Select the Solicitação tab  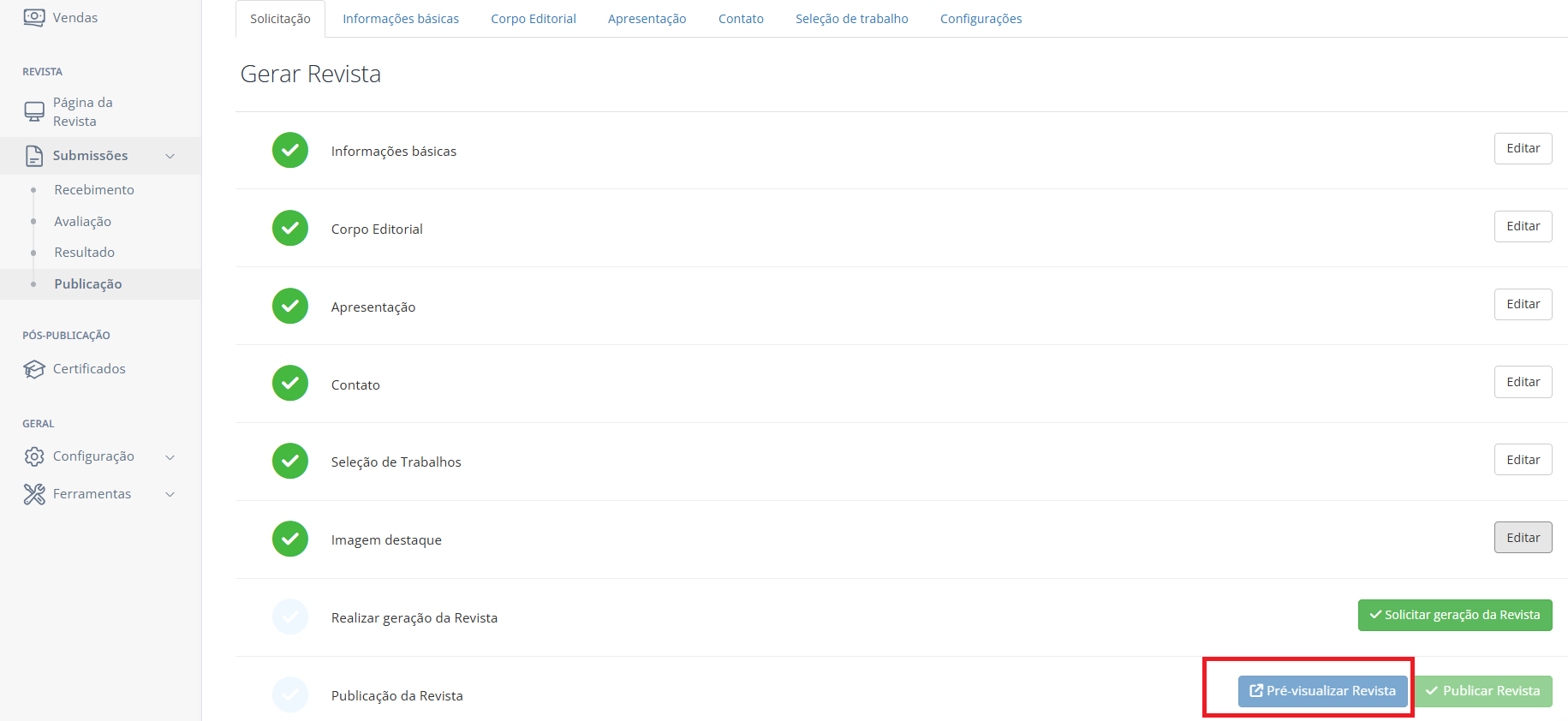pyautogui.click(x=280, y=19)
